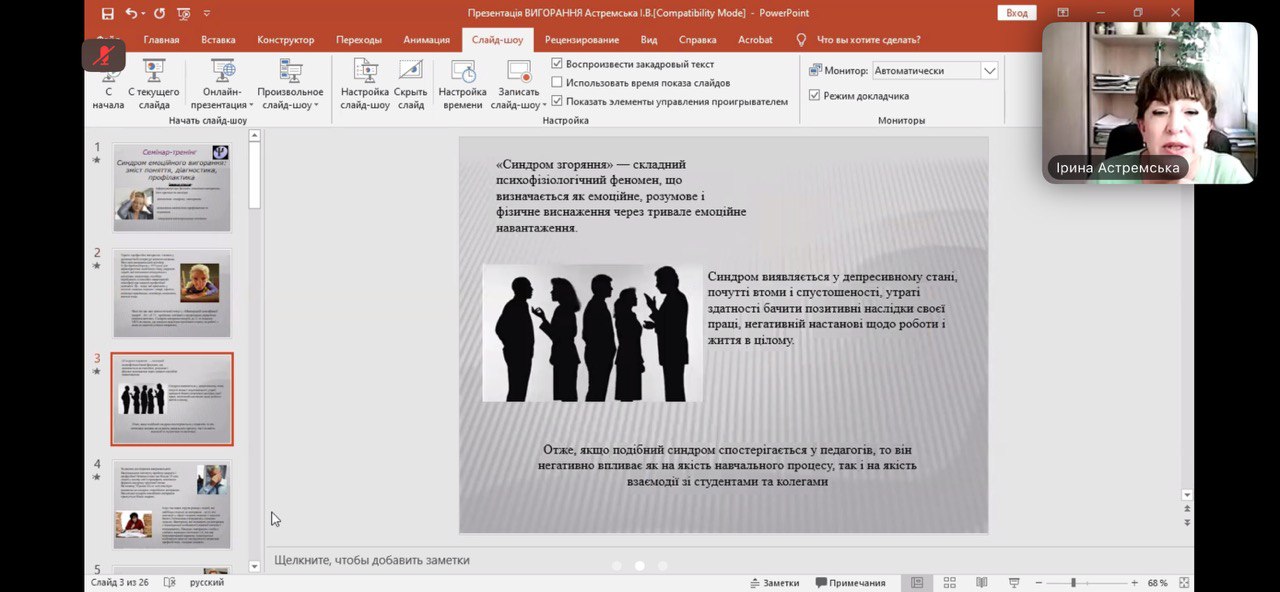Fit slide to current window
Viewport: 1280px width, 592px height.
[1185, 582]
